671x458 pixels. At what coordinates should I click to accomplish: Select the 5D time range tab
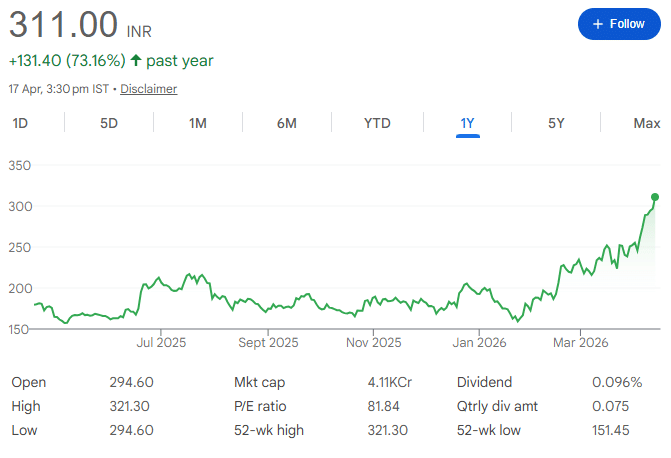coord(109,123)
